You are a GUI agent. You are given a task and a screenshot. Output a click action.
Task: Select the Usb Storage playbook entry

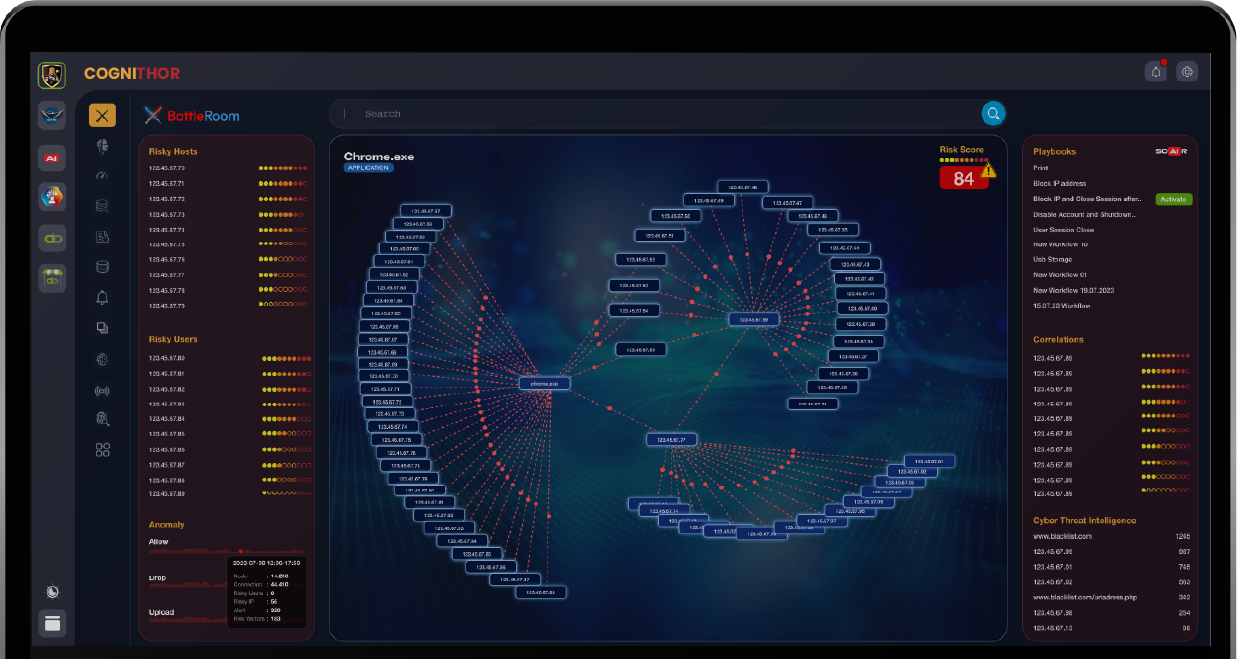coord(1053,260)
